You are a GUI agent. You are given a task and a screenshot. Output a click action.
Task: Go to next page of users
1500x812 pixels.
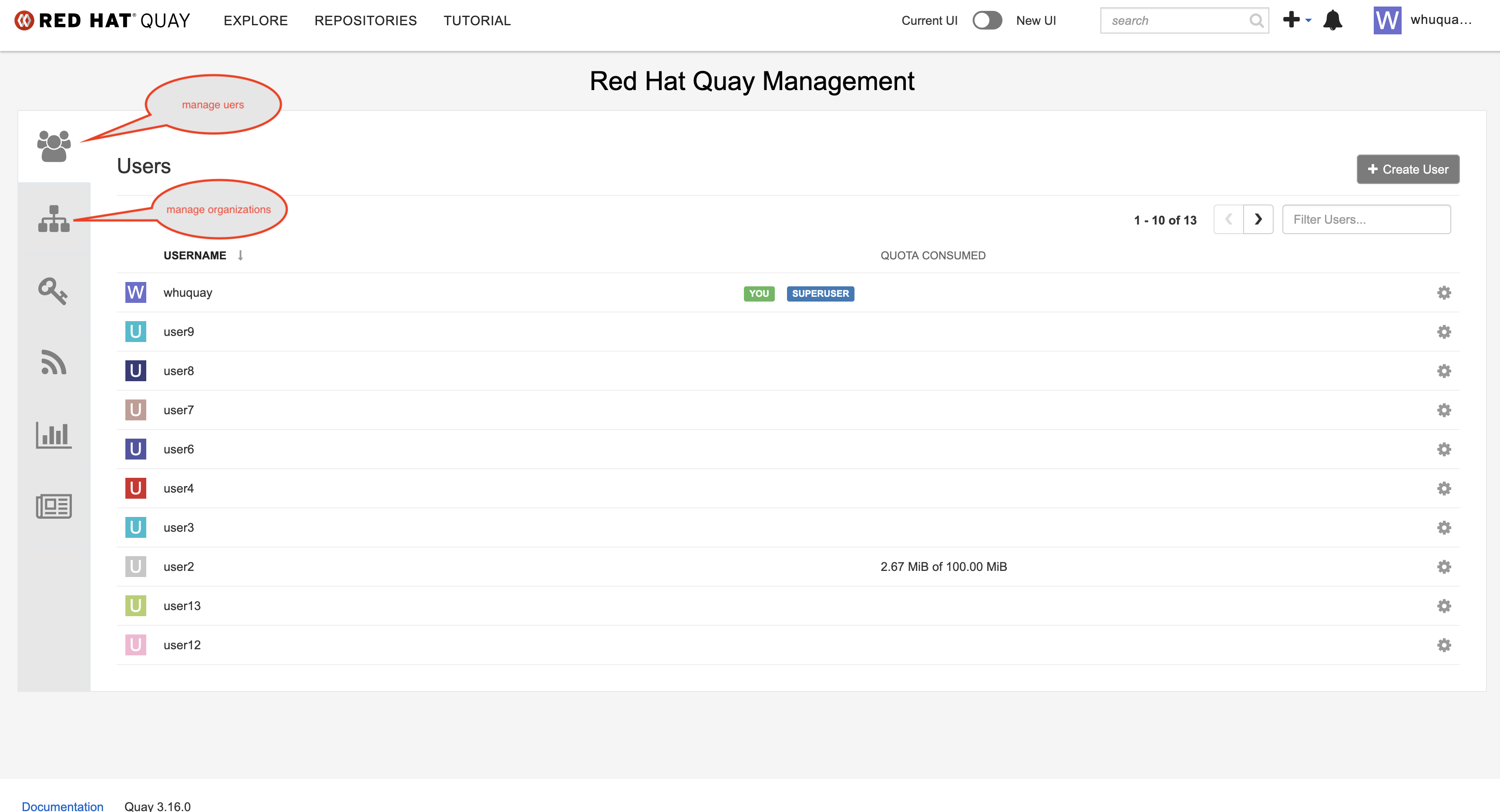(x=1258, y=219)
